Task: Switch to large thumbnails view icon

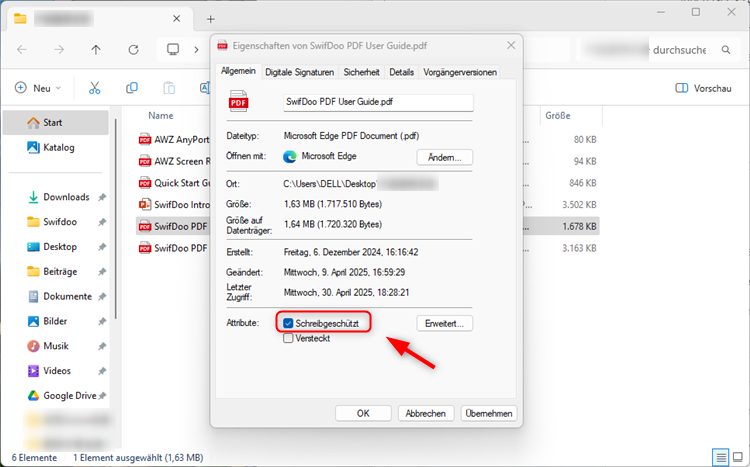Action: pyautogui.click(x=738, y=457)
